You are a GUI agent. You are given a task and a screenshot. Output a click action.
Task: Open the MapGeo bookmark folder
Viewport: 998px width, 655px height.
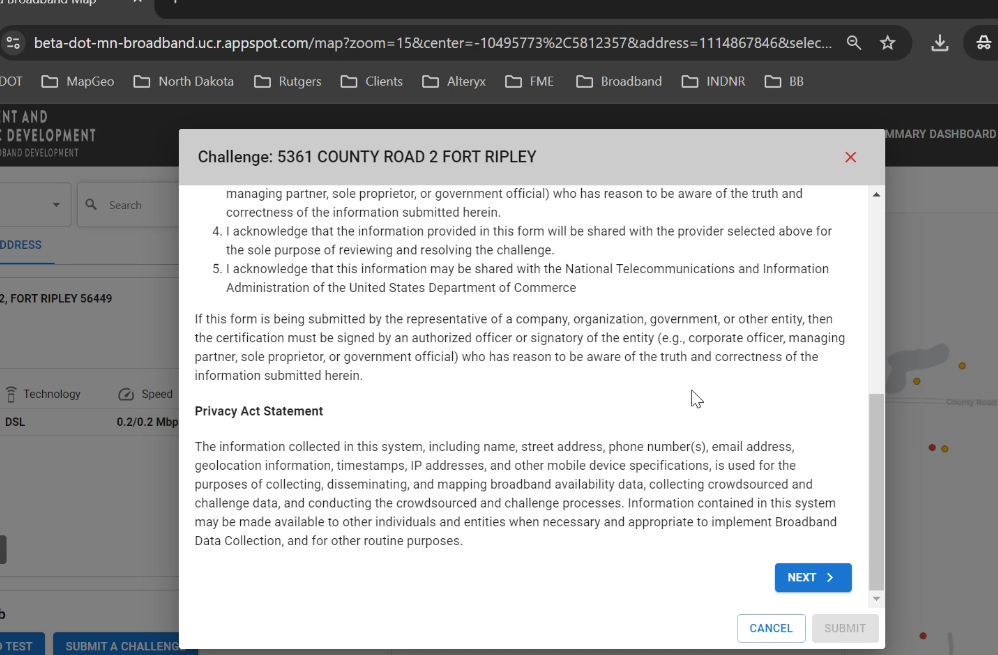click(x=78, y=81)
